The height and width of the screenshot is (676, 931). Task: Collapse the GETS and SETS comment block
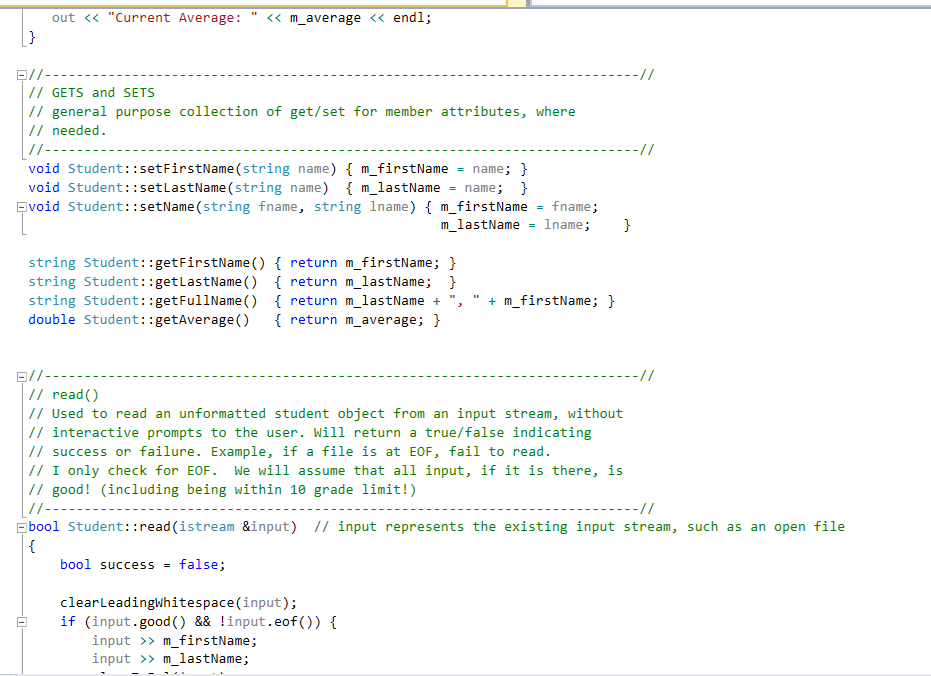click(22, 75)
